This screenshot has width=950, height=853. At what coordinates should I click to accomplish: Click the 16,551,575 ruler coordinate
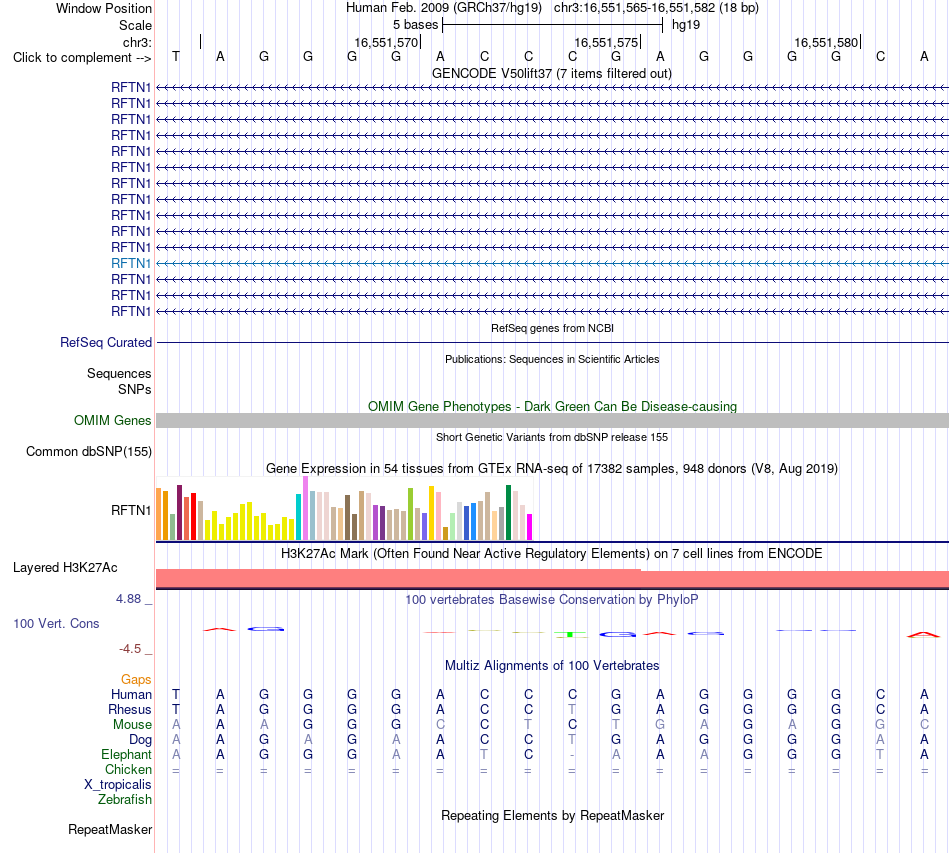click(606, 42)
